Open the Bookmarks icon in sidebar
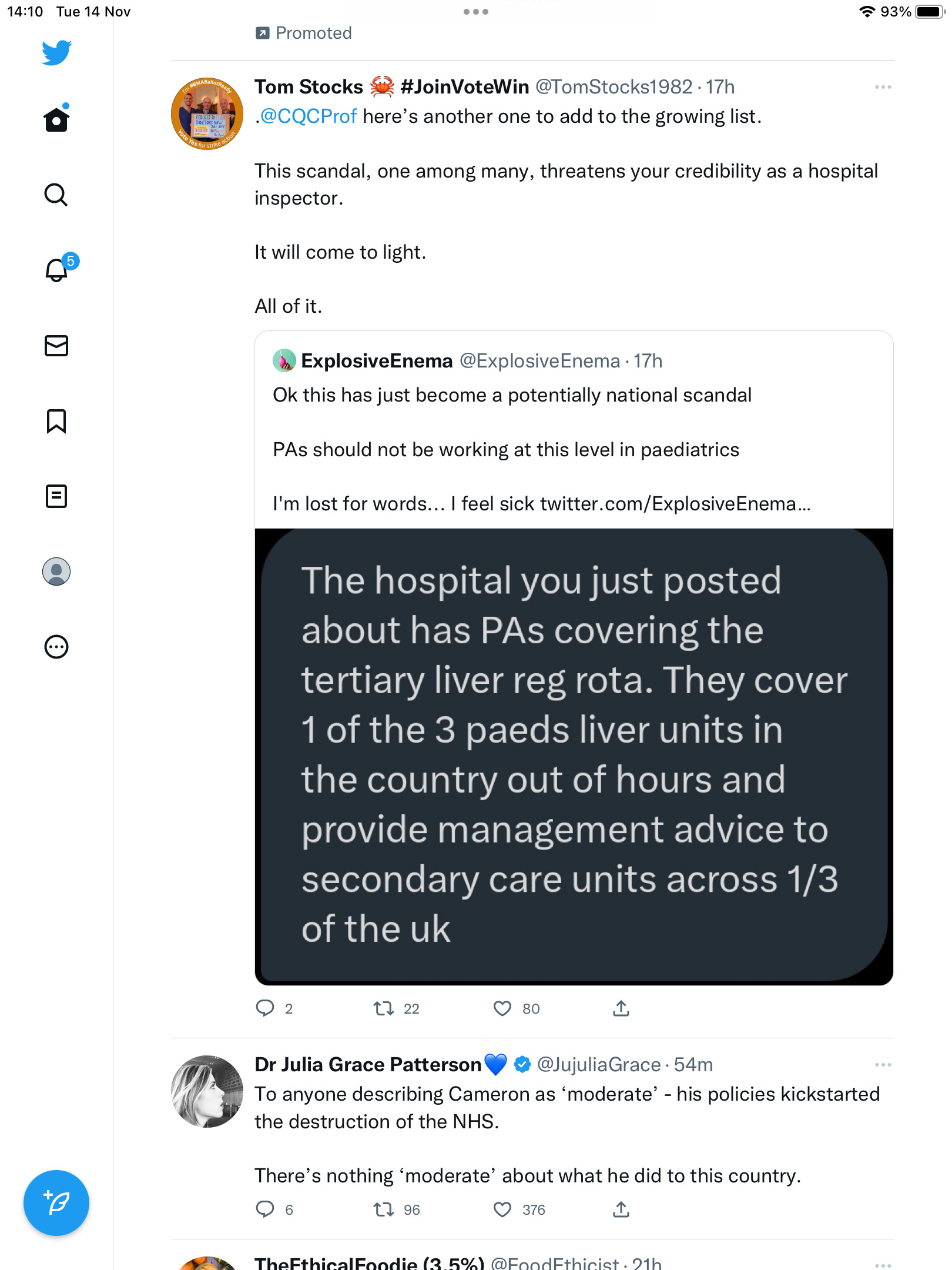This screenshot has width=952, height=1270. tap(56, 421)
